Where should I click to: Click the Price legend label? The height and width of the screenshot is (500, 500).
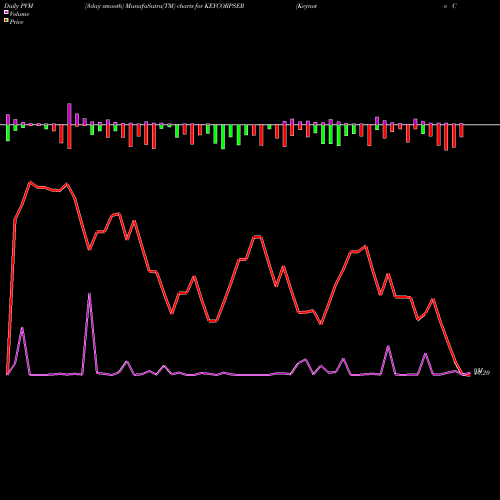click(x=16, y=22)
